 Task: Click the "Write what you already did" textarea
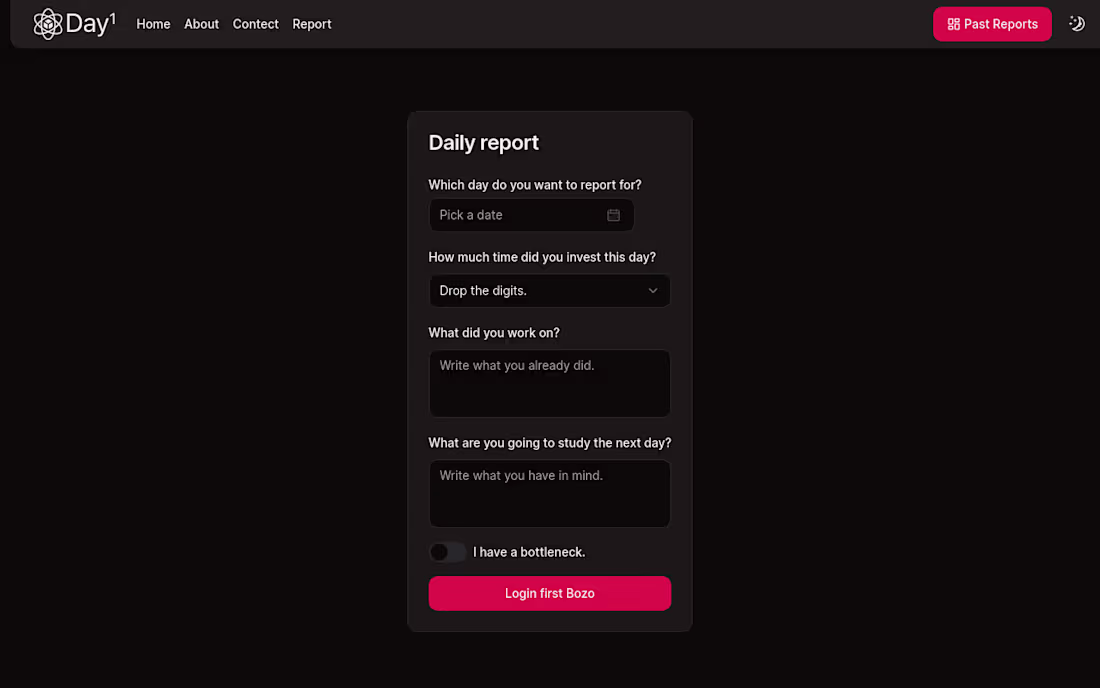(x=549, y=383)
